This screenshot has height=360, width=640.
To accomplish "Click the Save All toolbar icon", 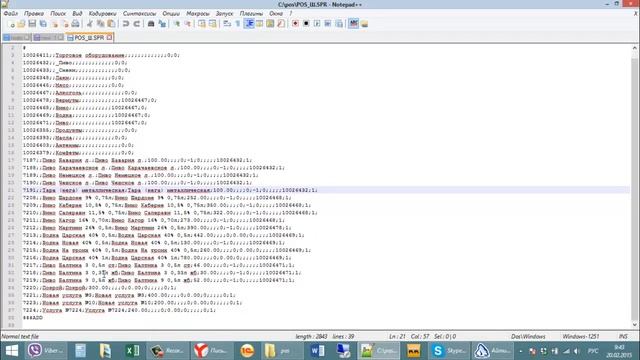I will point(43,24).
